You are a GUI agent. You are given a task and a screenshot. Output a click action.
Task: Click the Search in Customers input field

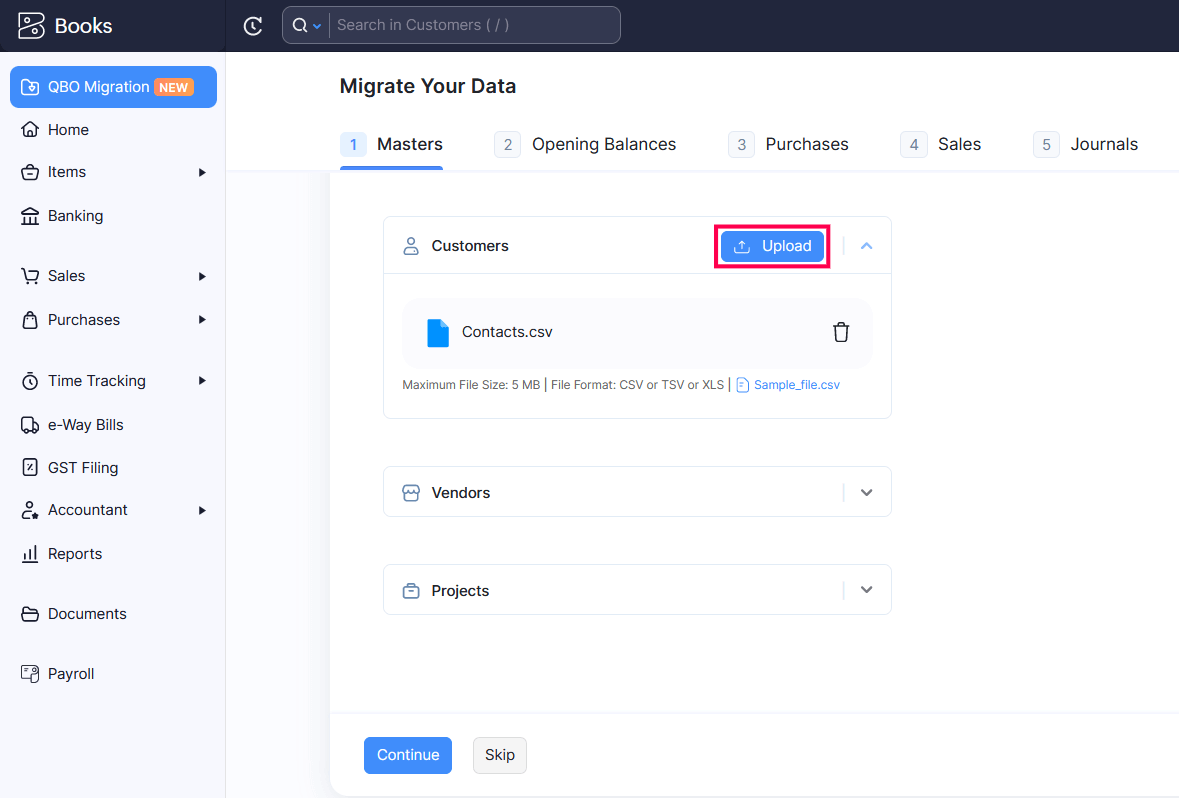(x=470, y=25)
